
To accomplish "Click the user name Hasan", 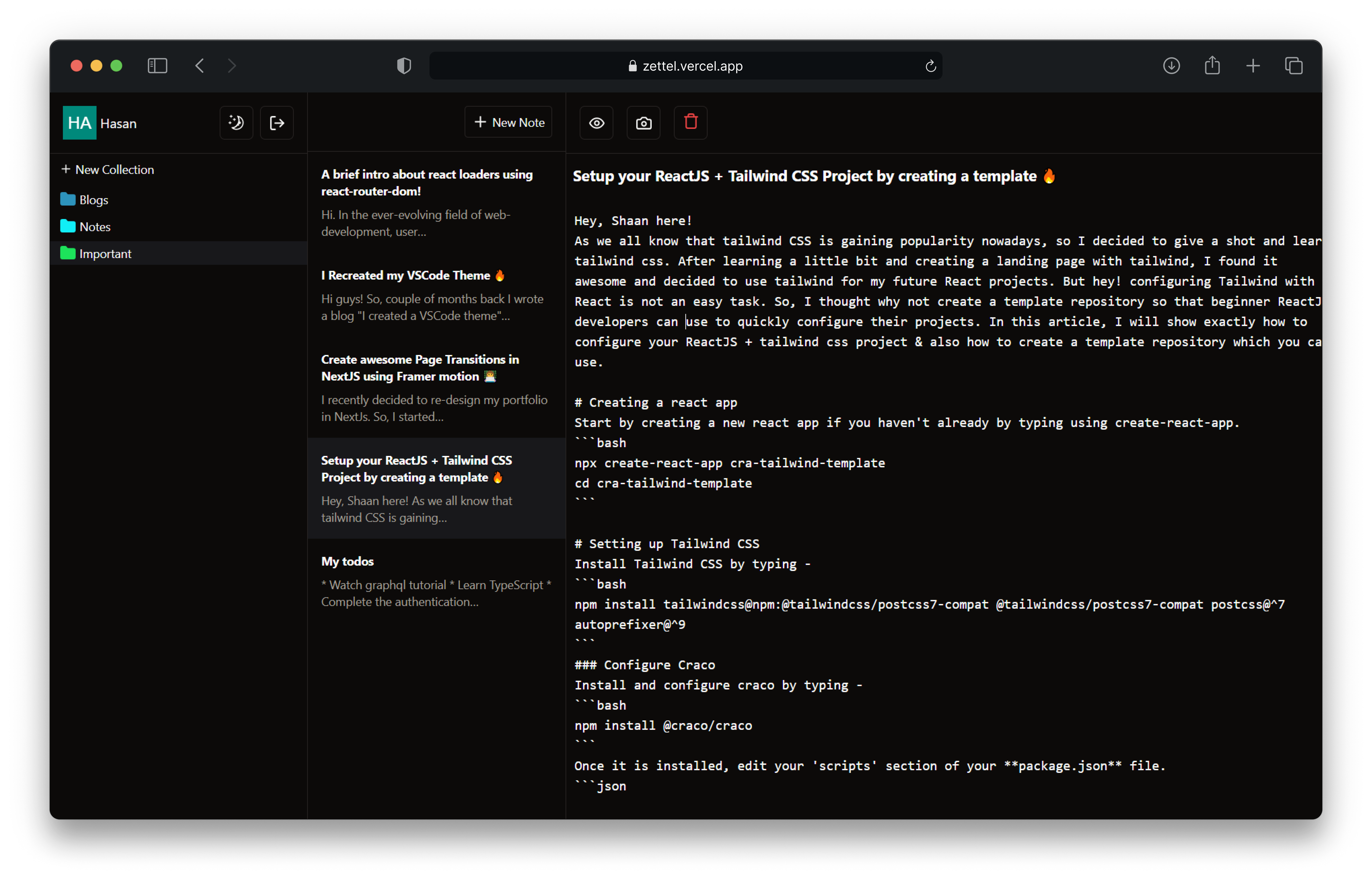I will 119,123.
